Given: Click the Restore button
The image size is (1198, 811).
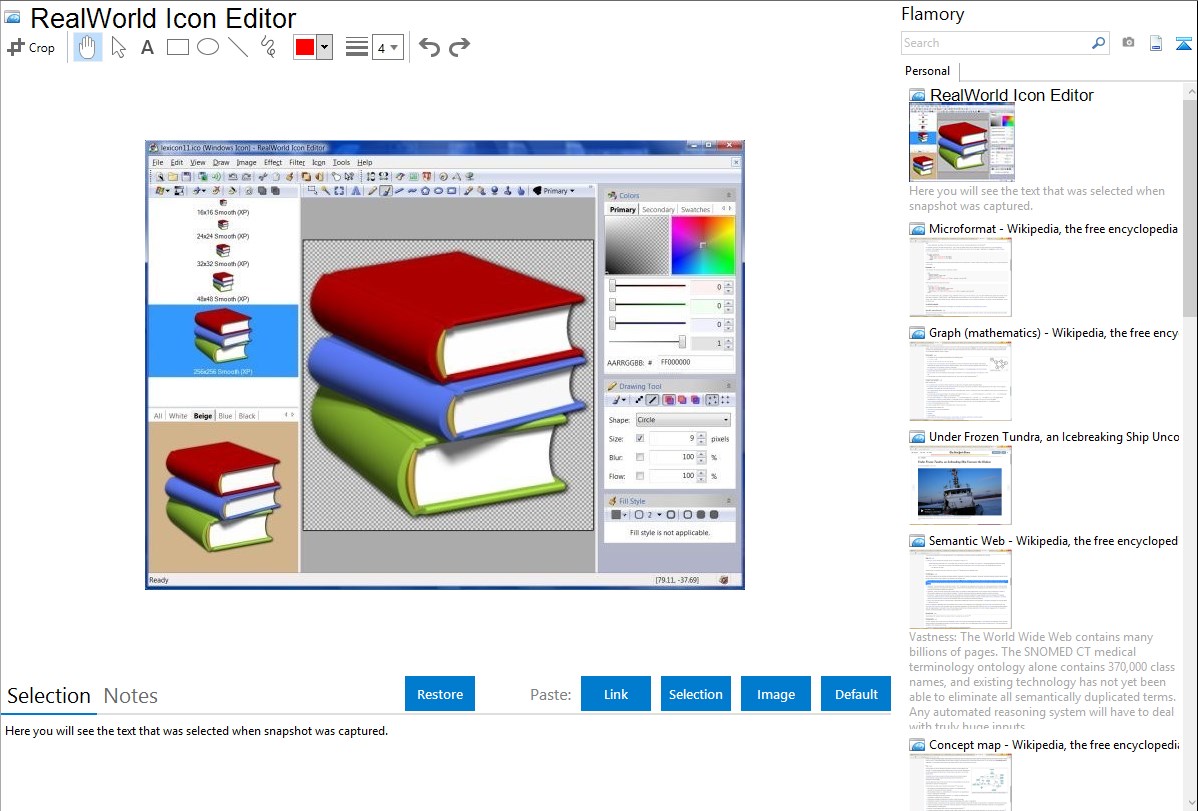Looking at the screenshot, I should pyautogui.click(x=440, y=694).
